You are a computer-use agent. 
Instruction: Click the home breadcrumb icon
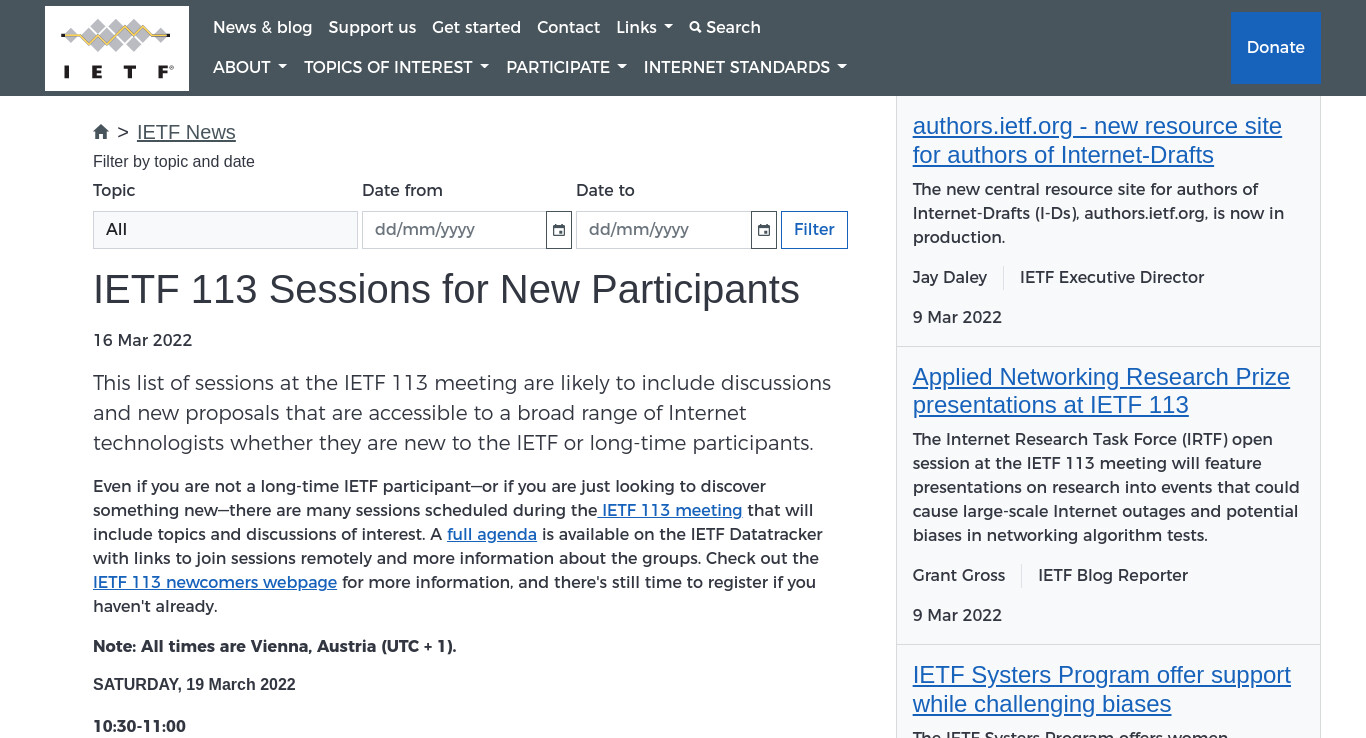pyautogui.click(x=101, y=132)
